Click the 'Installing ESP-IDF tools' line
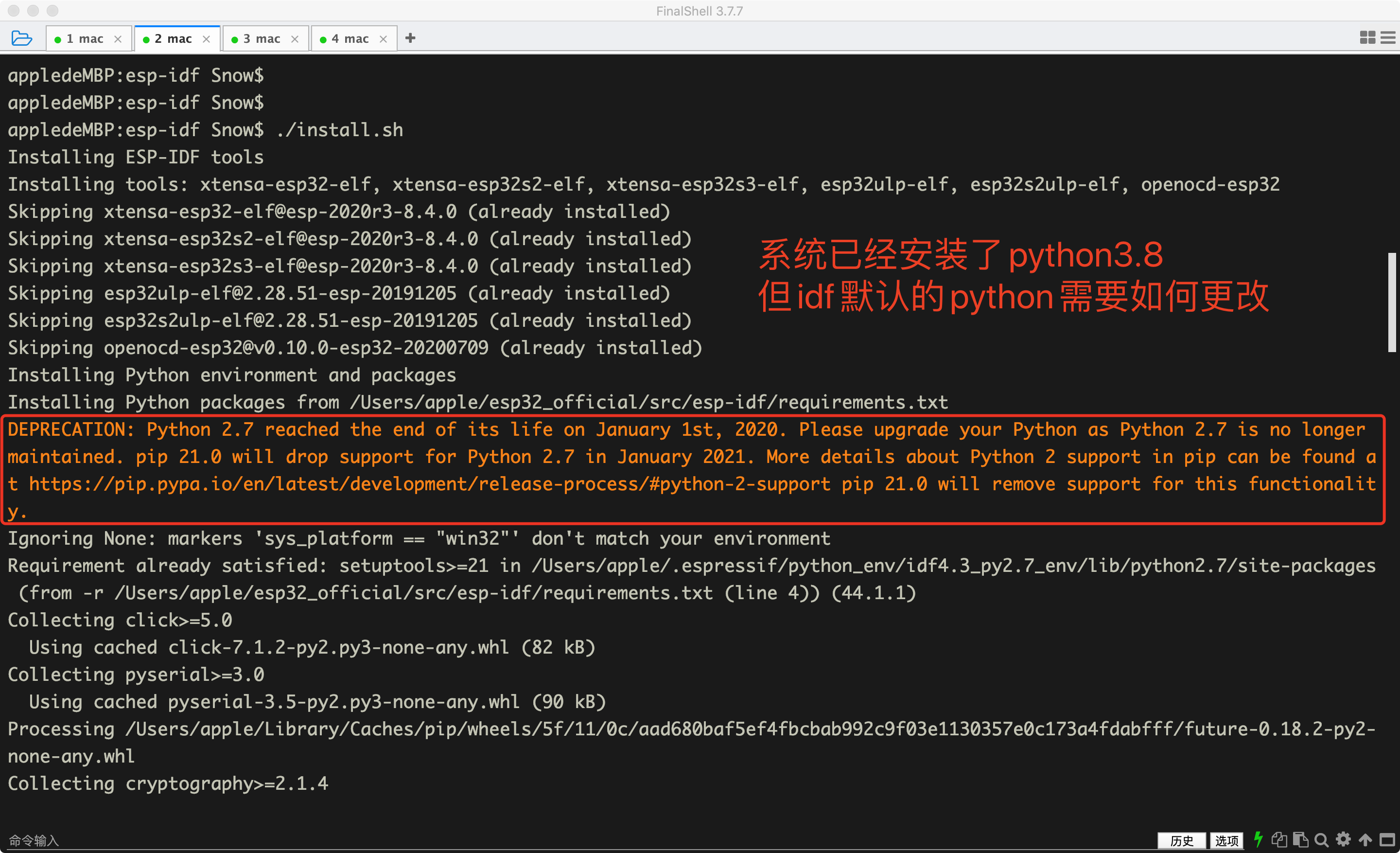Image resolution: width=1400 pixels, height=853 pixels. pos(136,158)
